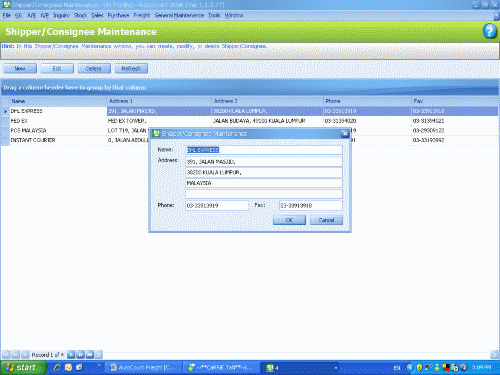Open the Inquiry menu
500x375 pixels.
point(61,15)
